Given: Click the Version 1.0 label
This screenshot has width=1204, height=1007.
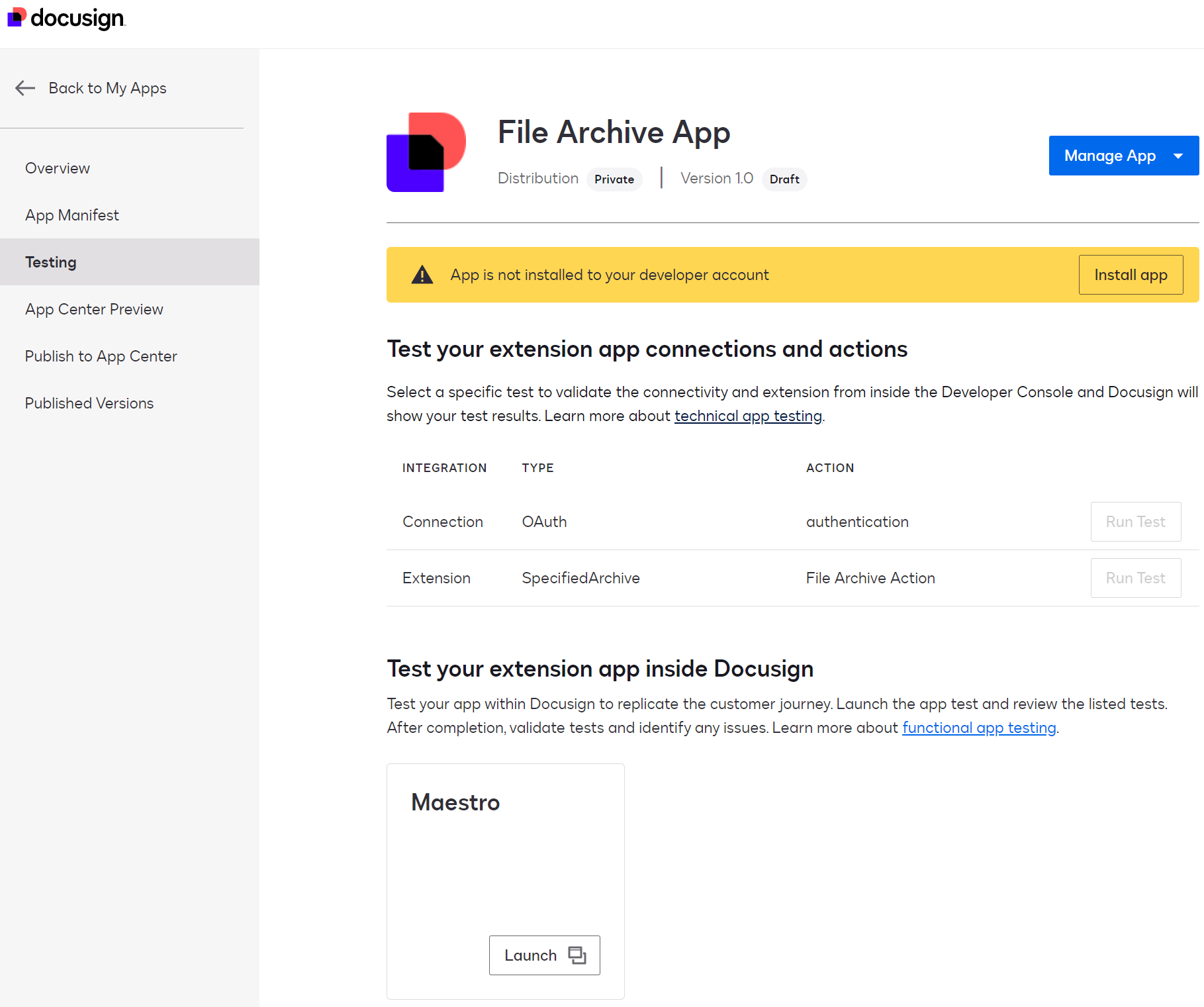Looking at the screenshot, I should tap(717, 178).
